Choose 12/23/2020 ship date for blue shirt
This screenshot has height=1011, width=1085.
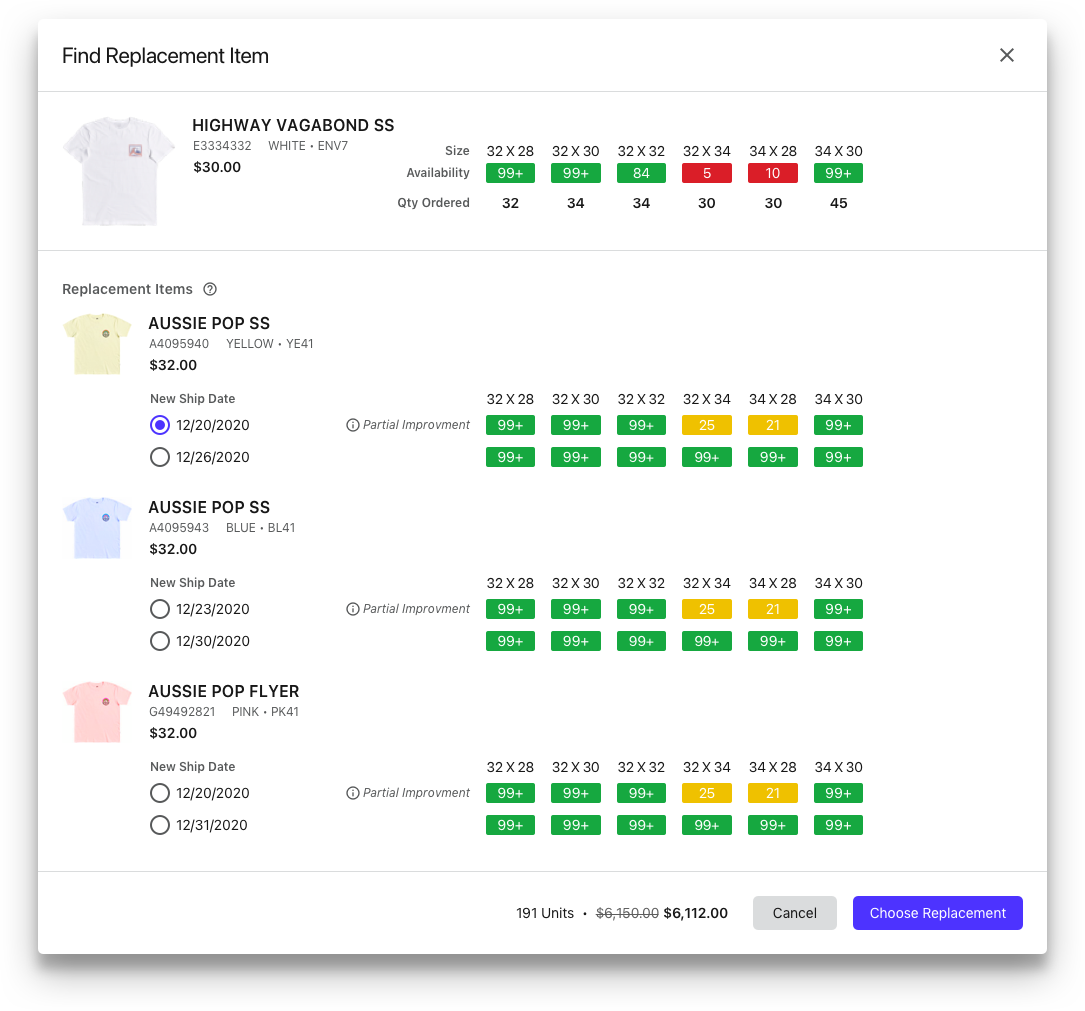pos(160,609)
